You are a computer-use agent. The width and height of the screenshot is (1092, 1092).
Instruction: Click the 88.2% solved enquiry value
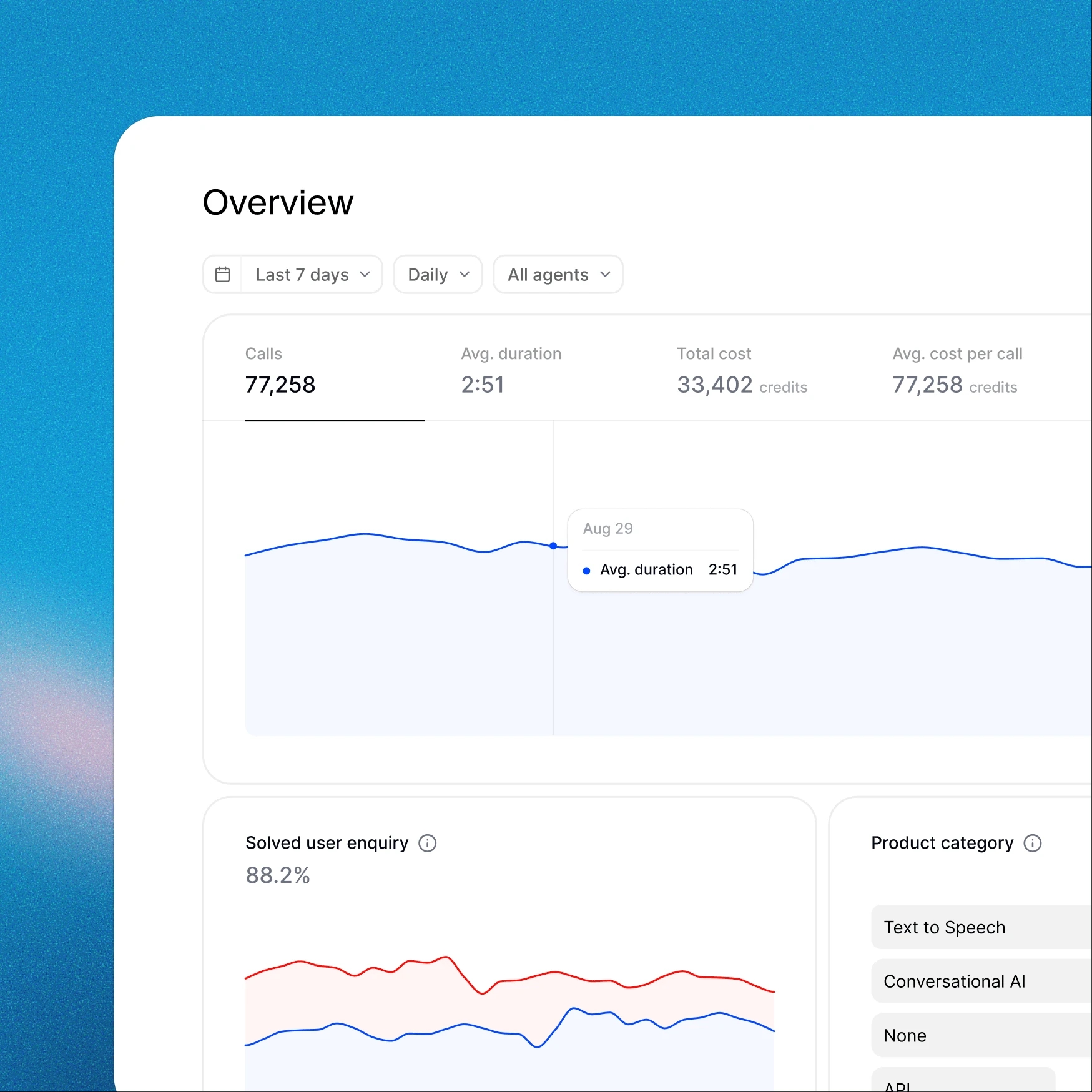(x=278, y=875)
